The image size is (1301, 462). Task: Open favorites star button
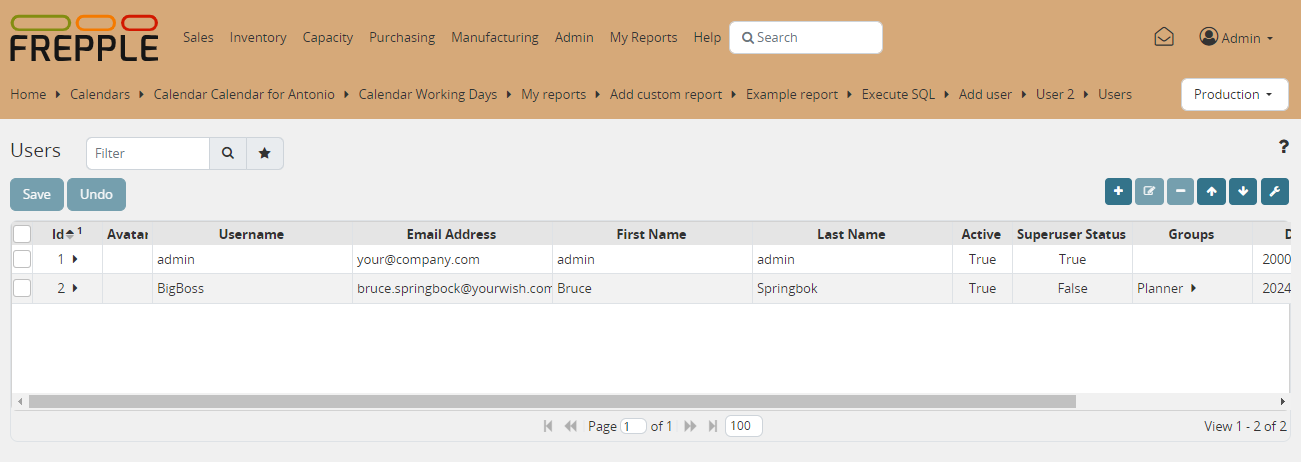coord(265,153)
